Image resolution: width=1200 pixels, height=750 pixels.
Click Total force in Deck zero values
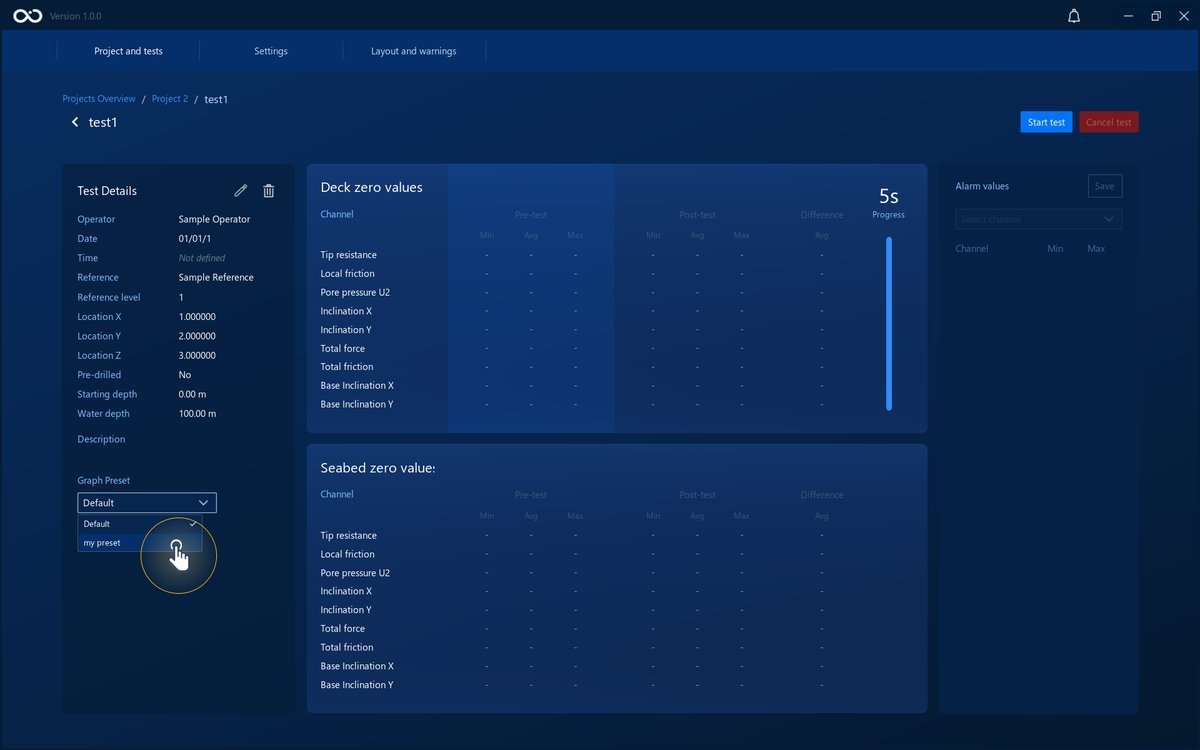coord(342,348)
